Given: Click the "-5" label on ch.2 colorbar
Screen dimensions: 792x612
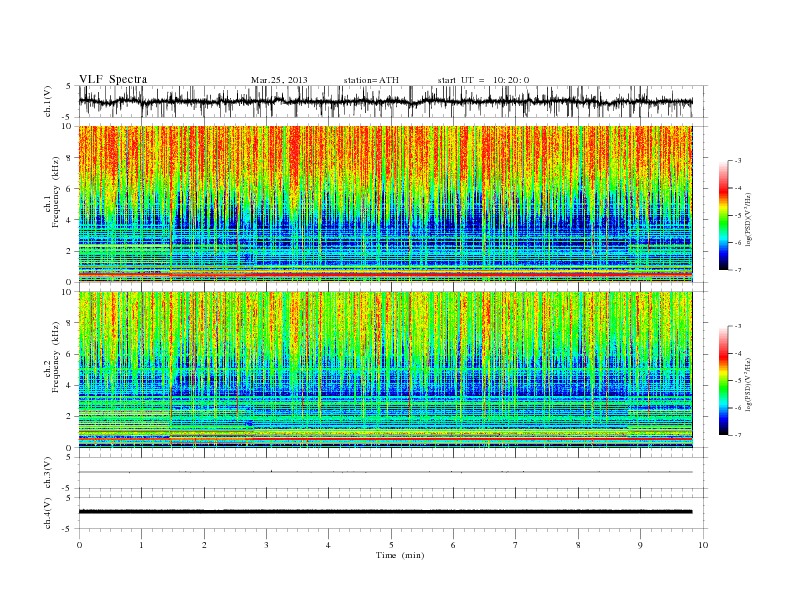Looking at the screenshot, I should [x=737, y=380].
